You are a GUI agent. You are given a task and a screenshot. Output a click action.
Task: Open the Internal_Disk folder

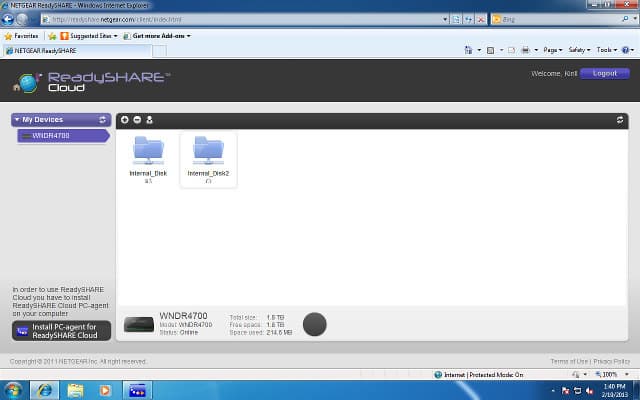(x=148, y=159)
